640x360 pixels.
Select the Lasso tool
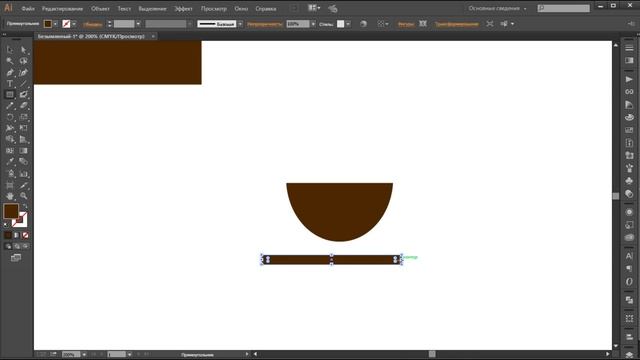(24, 61)
